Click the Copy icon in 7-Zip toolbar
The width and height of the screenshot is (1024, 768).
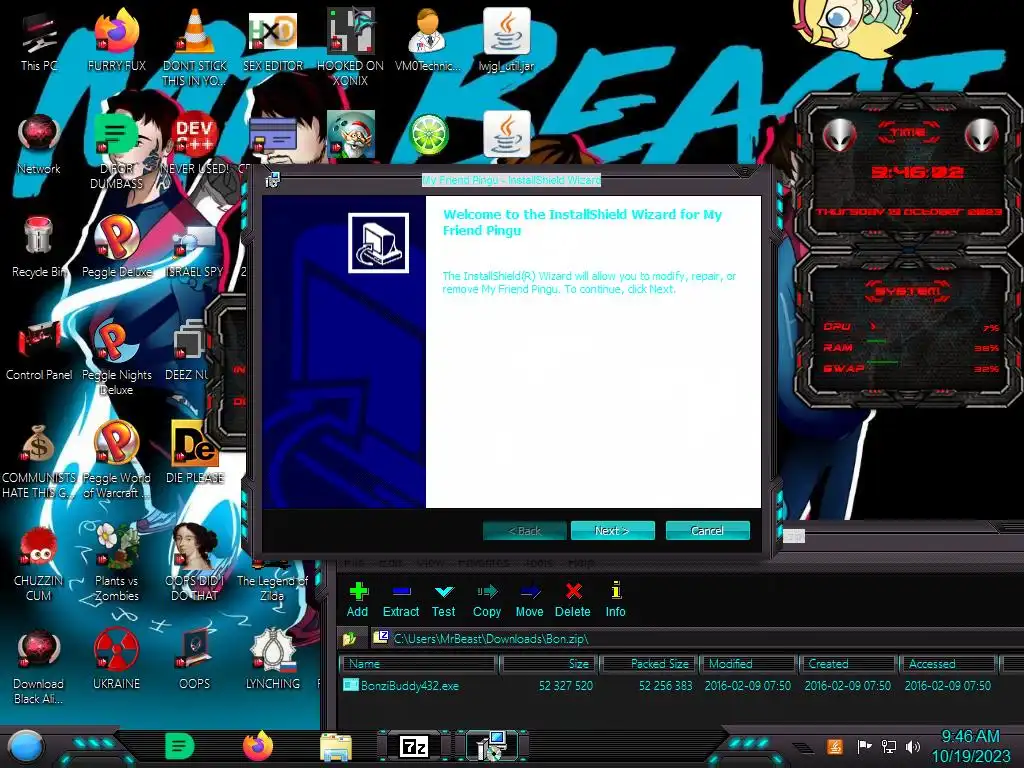[487, 600]
